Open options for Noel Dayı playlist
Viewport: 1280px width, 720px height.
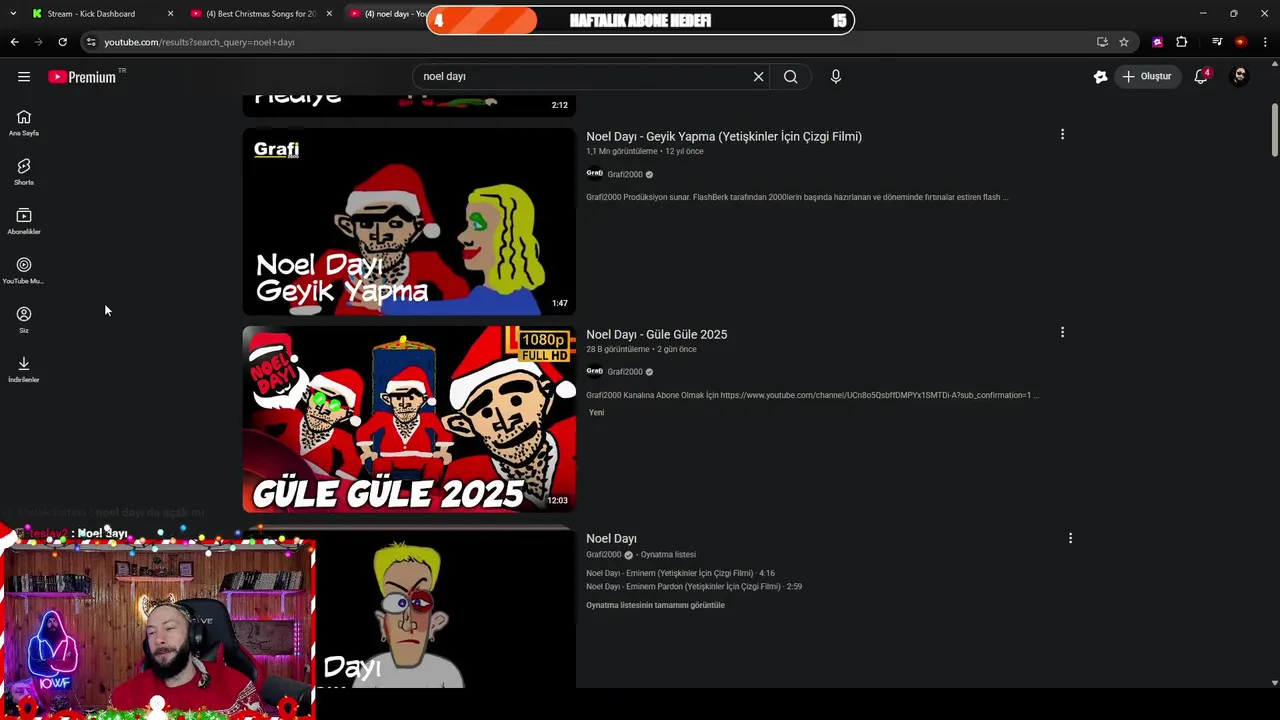pyautogui.click(x=1070, y=538)
